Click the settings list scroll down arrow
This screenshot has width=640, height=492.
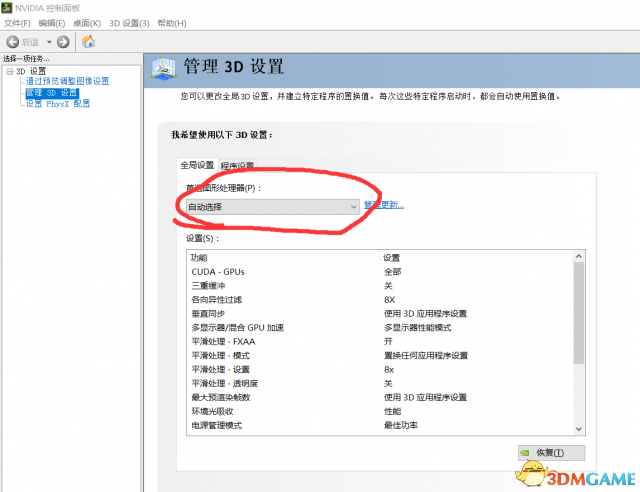(578, 429)
